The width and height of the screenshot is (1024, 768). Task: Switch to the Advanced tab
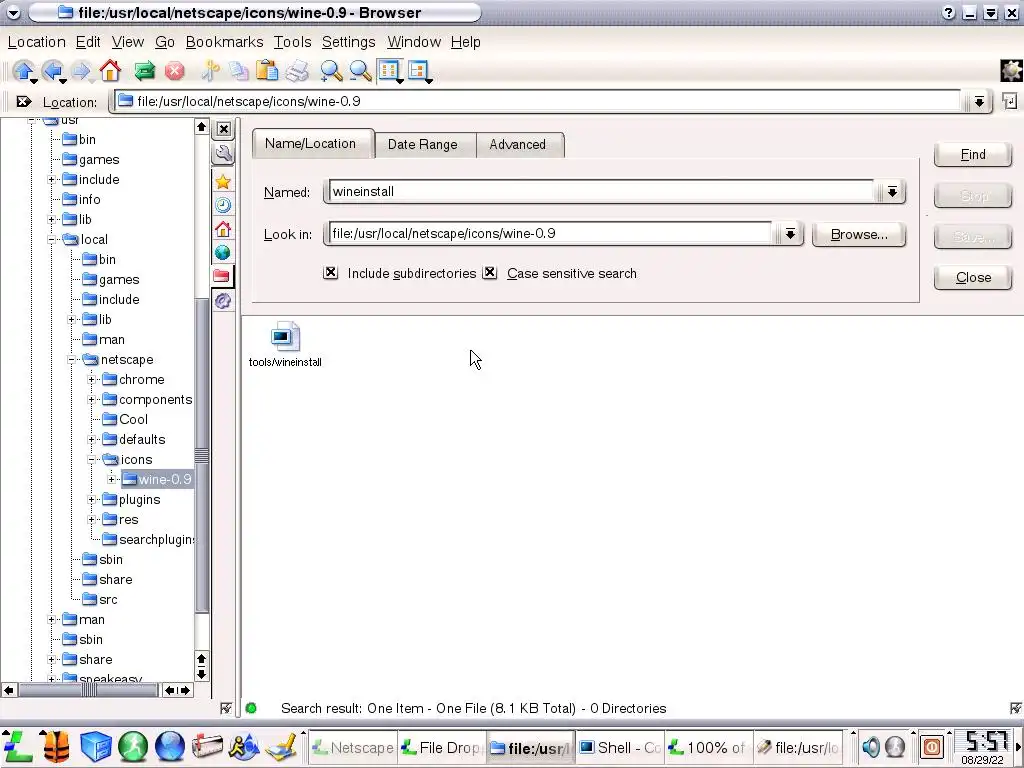(517, 145)
